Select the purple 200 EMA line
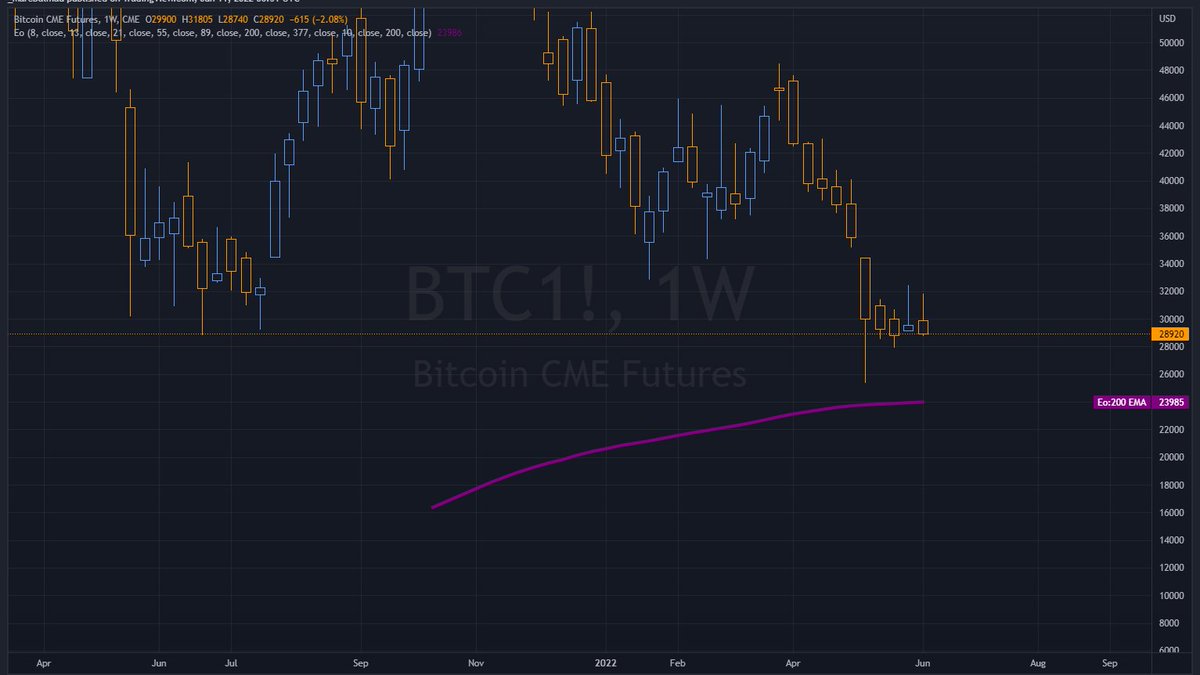 tap(678, 436)
